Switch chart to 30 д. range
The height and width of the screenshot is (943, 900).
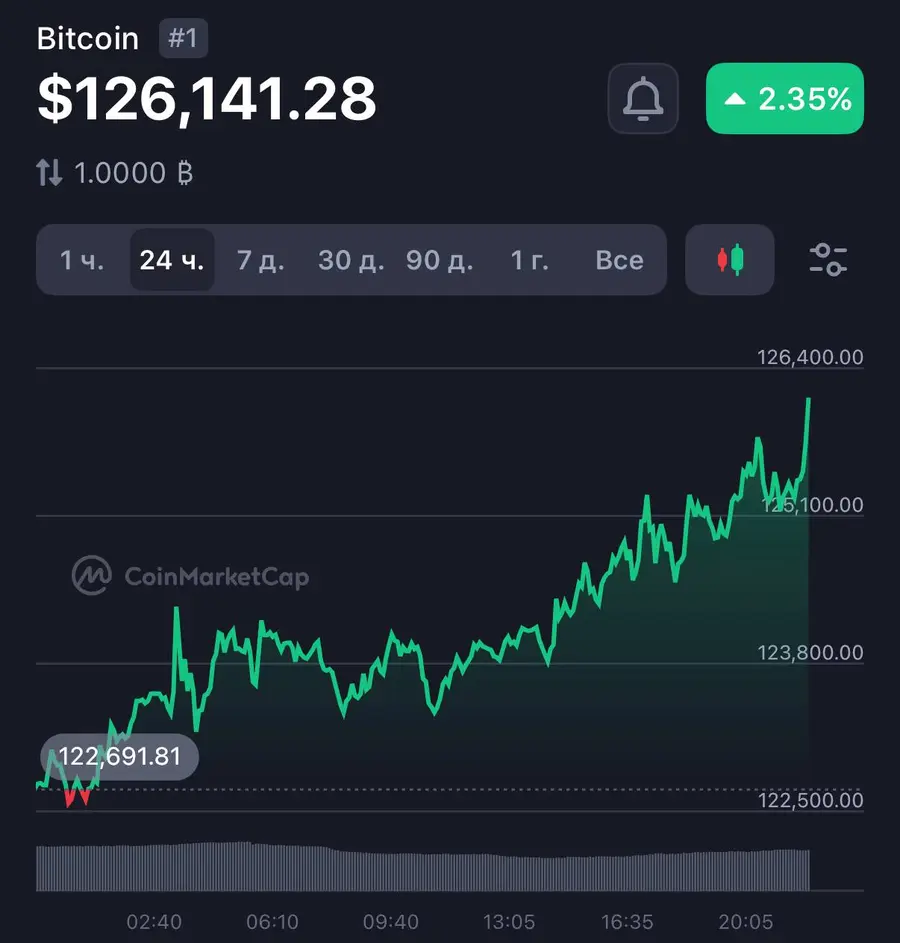point(351,260)
